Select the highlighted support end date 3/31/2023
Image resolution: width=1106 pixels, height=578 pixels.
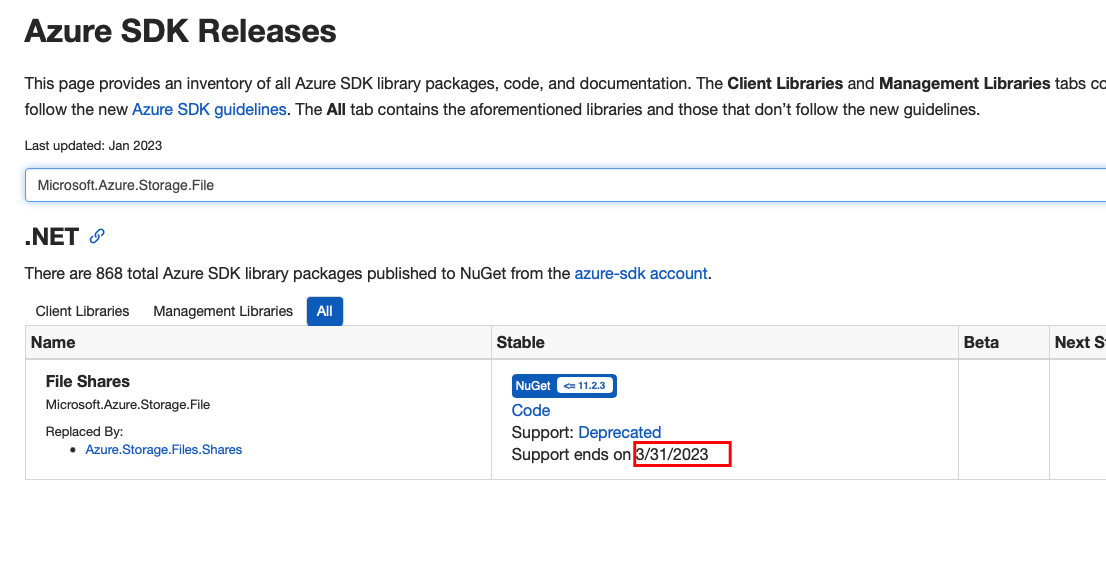tap(682, 454)
